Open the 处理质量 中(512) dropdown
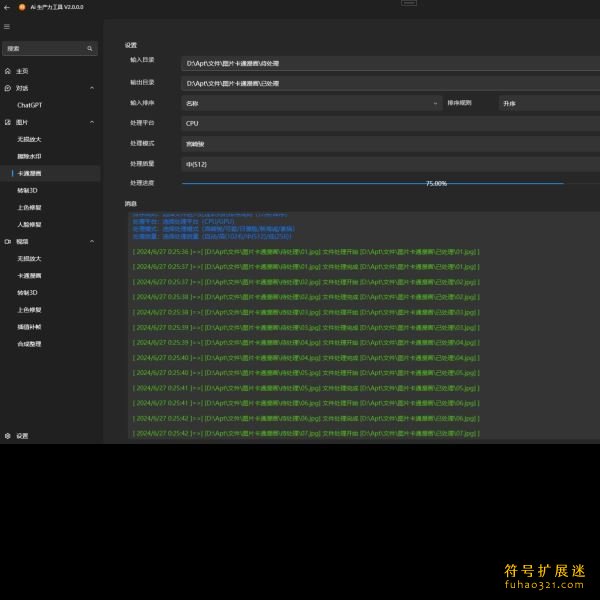Viewport: 600px width, 600px height. (x=390, y=164)
